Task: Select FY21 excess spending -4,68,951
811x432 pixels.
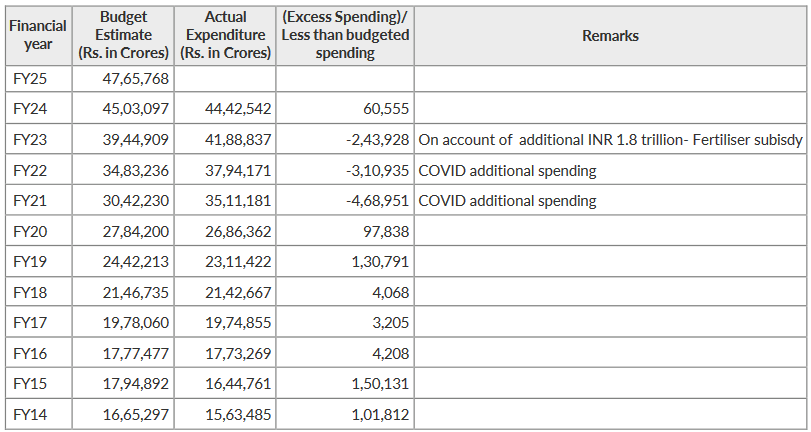Action: pos(374,201)
